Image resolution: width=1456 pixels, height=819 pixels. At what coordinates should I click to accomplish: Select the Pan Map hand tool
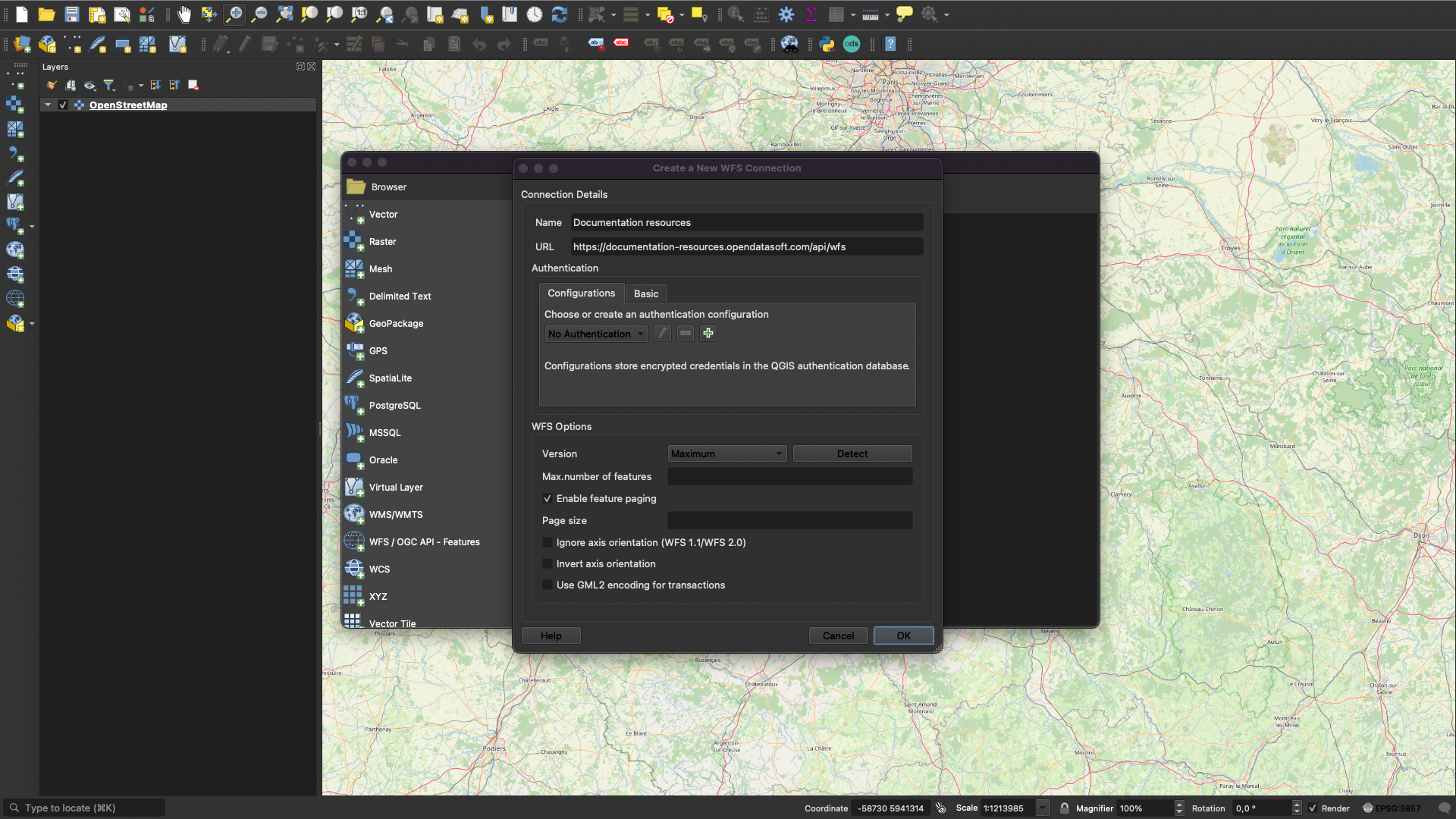184,14
